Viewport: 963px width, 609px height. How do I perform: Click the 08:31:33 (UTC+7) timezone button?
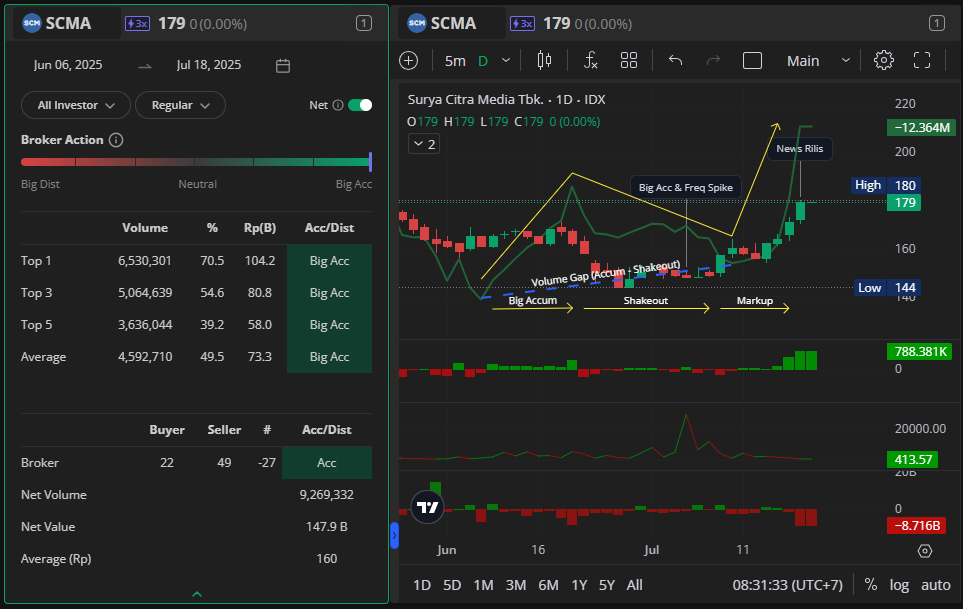coord(787,585)
